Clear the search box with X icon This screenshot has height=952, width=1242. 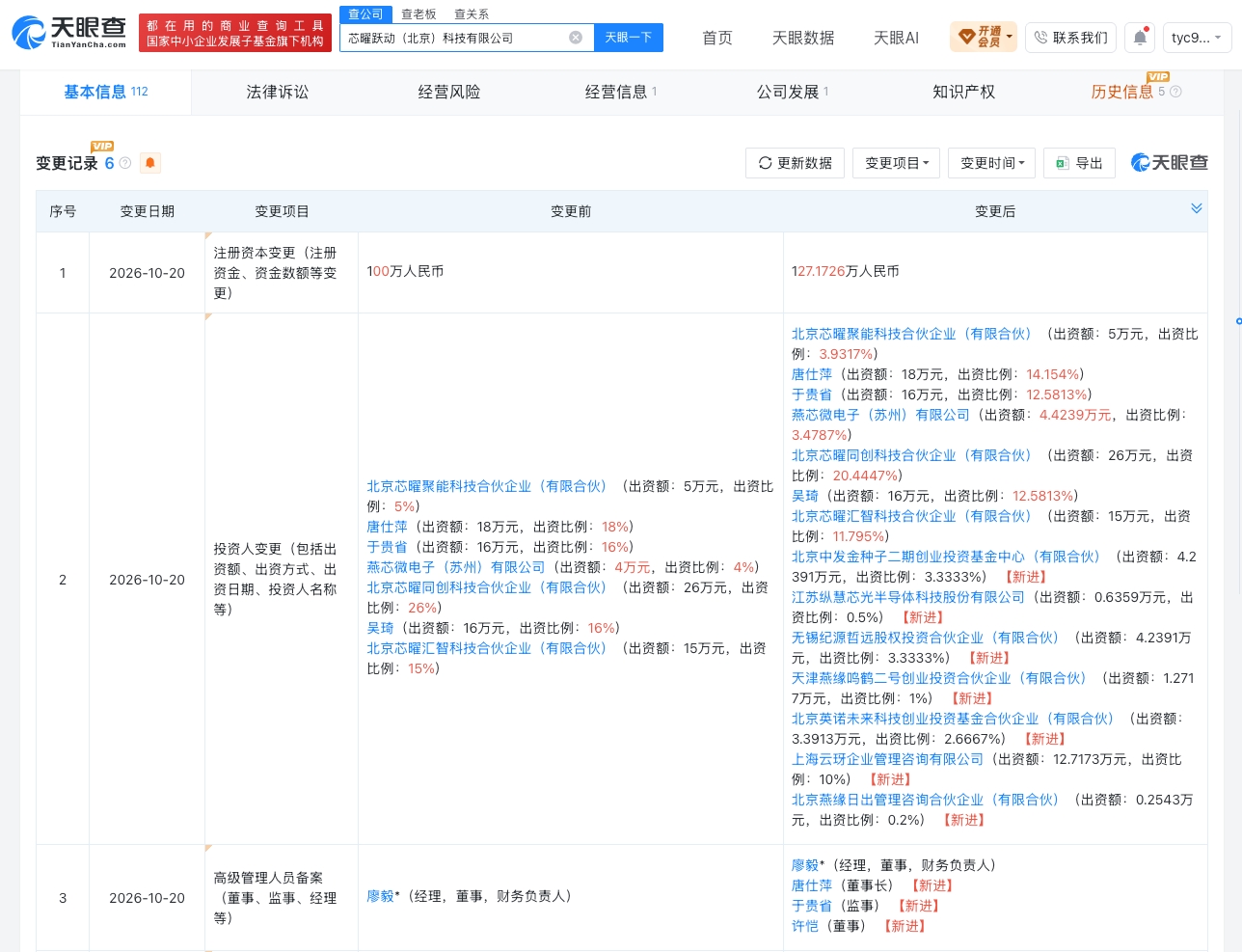point(576,38)
